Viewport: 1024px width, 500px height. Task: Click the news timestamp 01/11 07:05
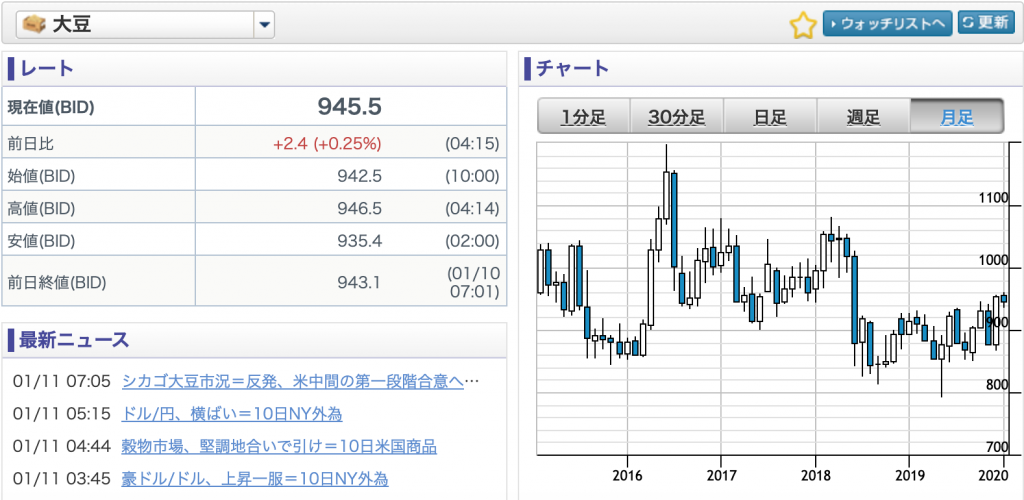click(x=62, y=382)
